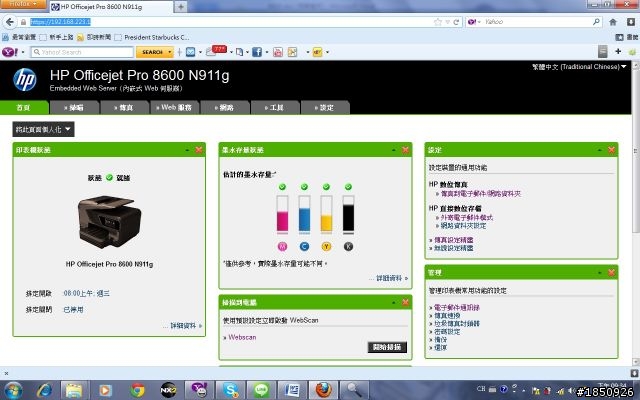Image resolution: width=640 pixels, height=400 pixels.
Task: Click the magenta ink level bar
Action: (x=282, y=214)
